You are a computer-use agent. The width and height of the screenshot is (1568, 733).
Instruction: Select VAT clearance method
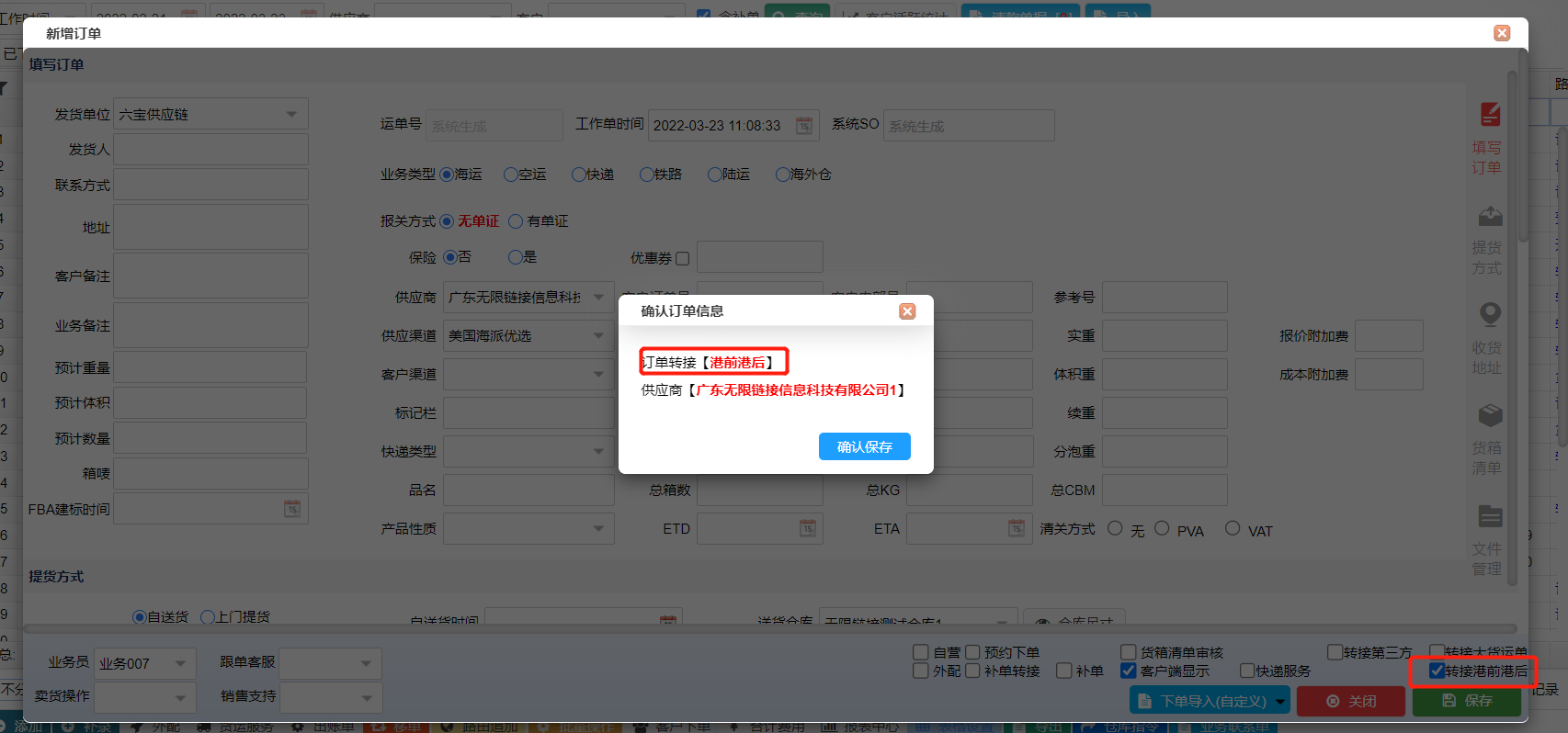point(1233,528)
